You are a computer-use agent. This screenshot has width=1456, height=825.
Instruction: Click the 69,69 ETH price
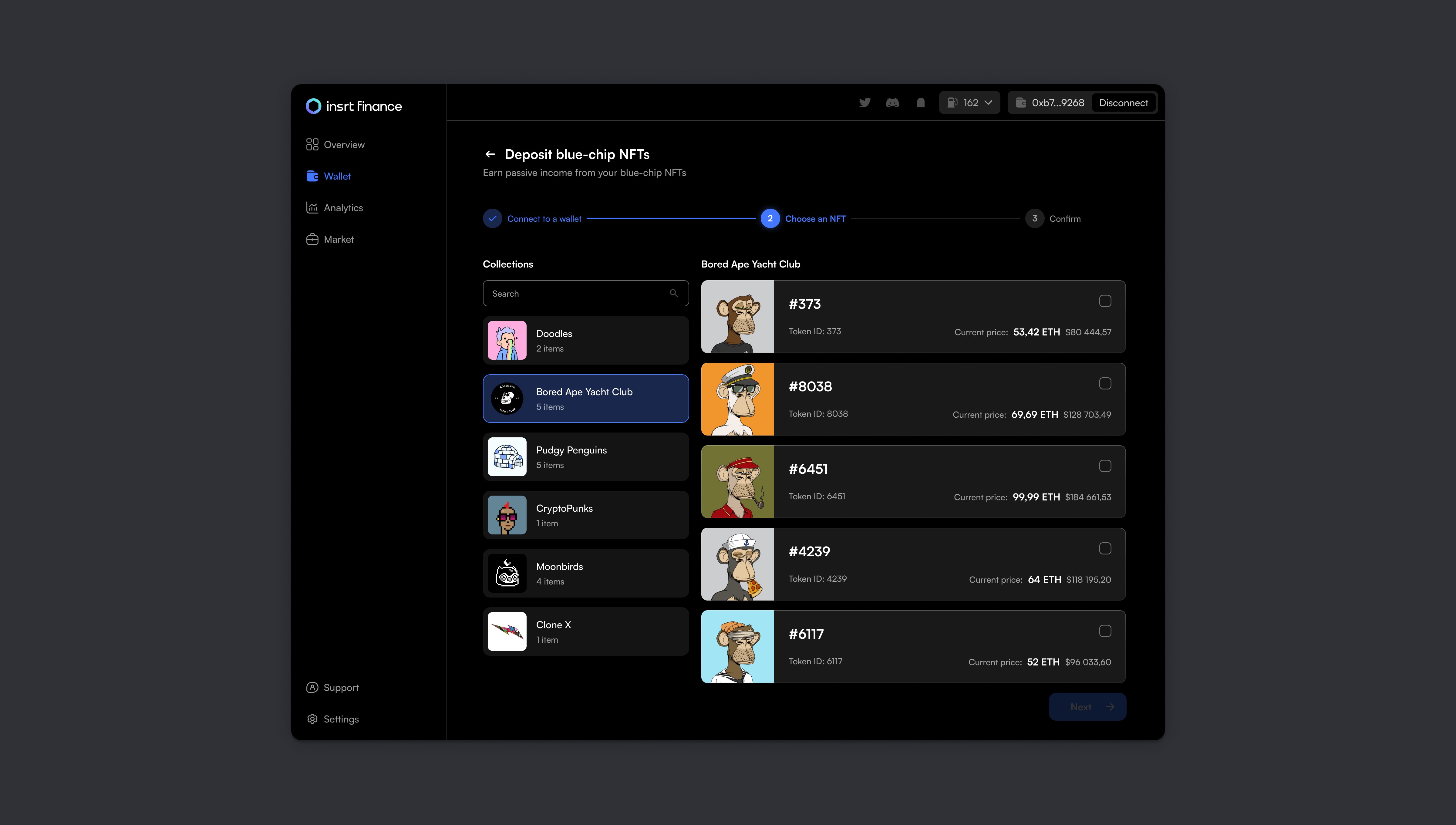[x=1034, y=415]
